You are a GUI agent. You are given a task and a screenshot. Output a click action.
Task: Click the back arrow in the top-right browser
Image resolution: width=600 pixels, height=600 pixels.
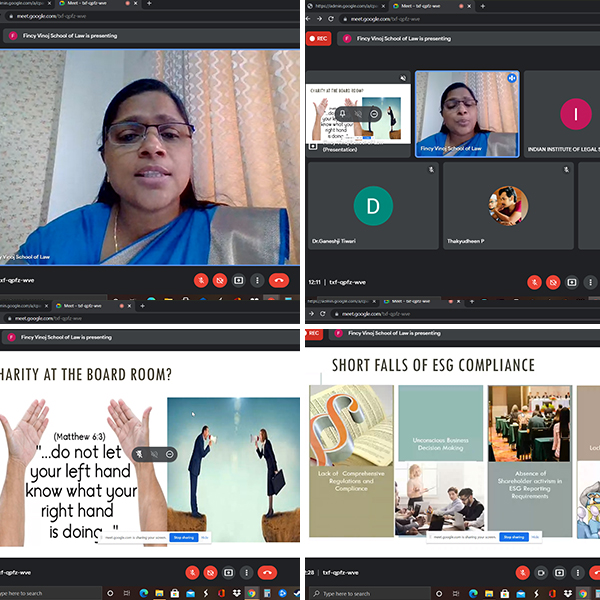[308, 19]
